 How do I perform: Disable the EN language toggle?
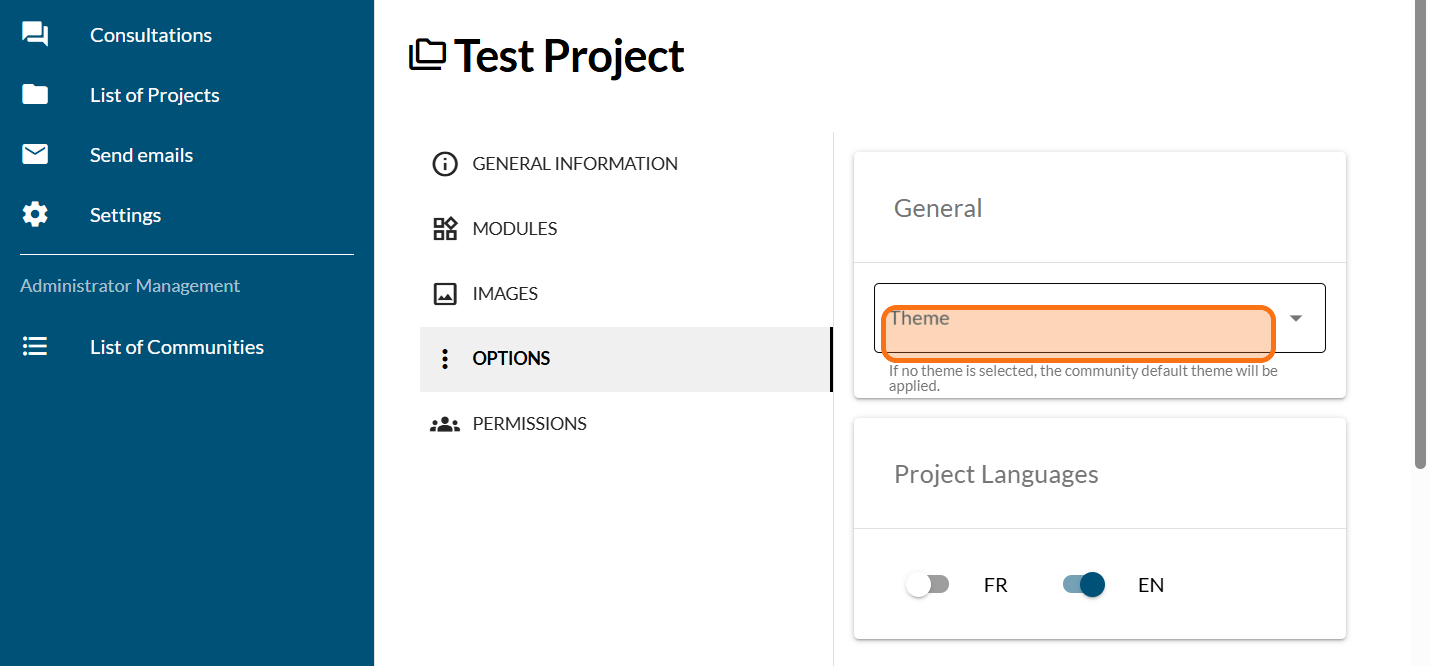[x=1084, y=585]
